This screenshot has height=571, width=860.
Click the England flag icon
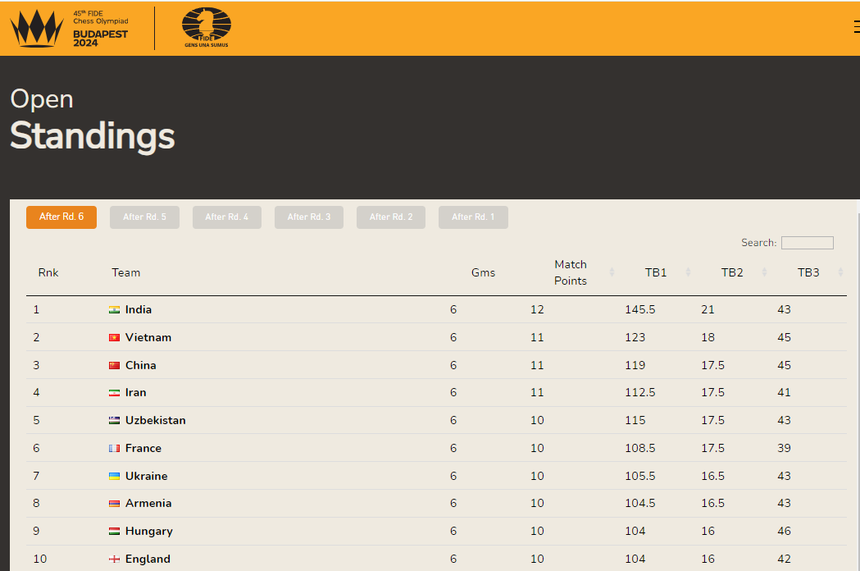114,559
